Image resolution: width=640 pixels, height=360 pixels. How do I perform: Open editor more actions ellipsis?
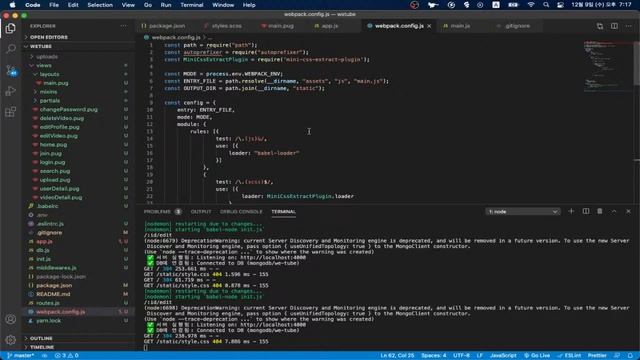tap(629, 26)
